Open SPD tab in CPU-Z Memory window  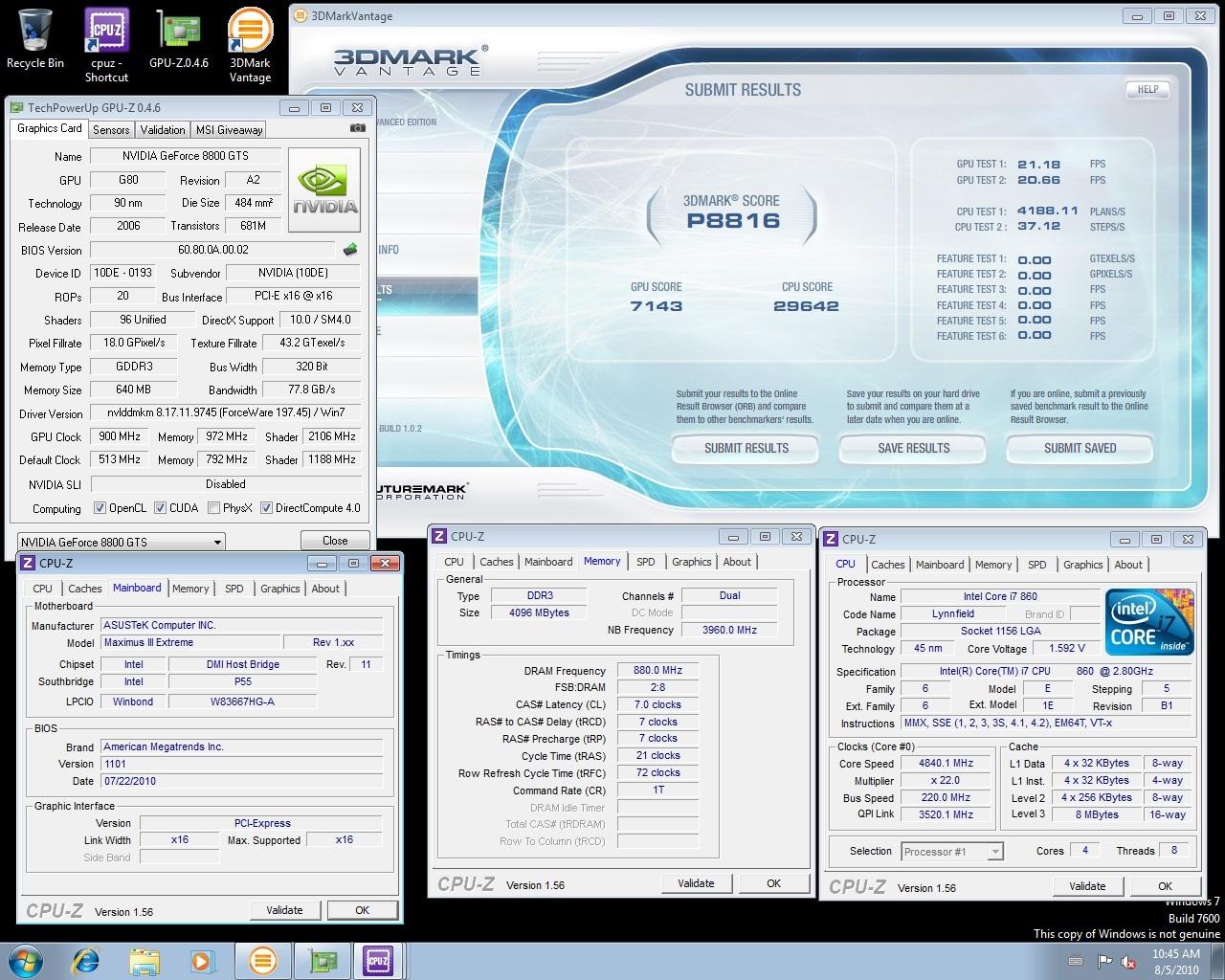[x=646, y=562]
